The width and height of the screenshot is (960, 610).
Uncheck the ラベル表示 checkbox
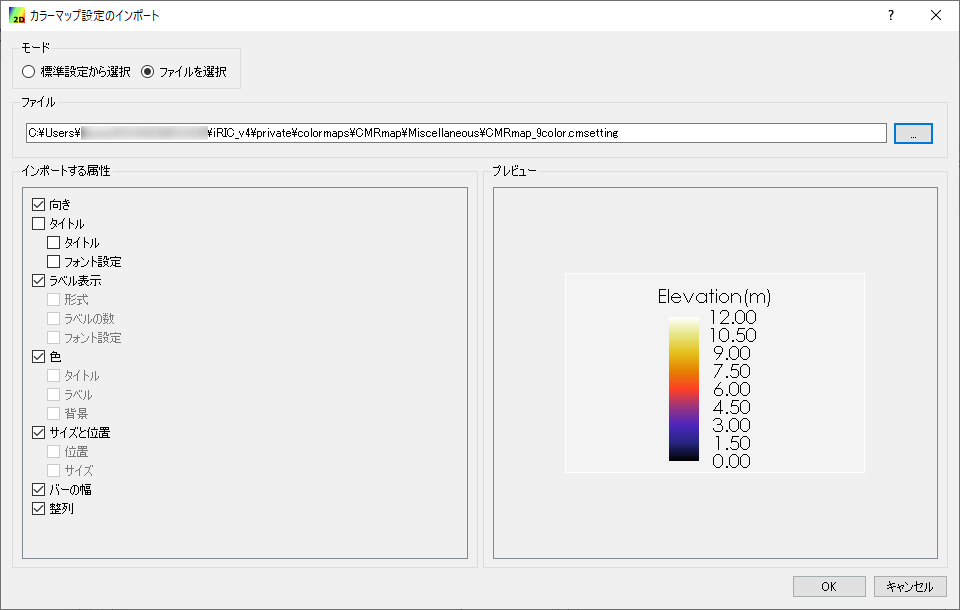pos(39,281)
